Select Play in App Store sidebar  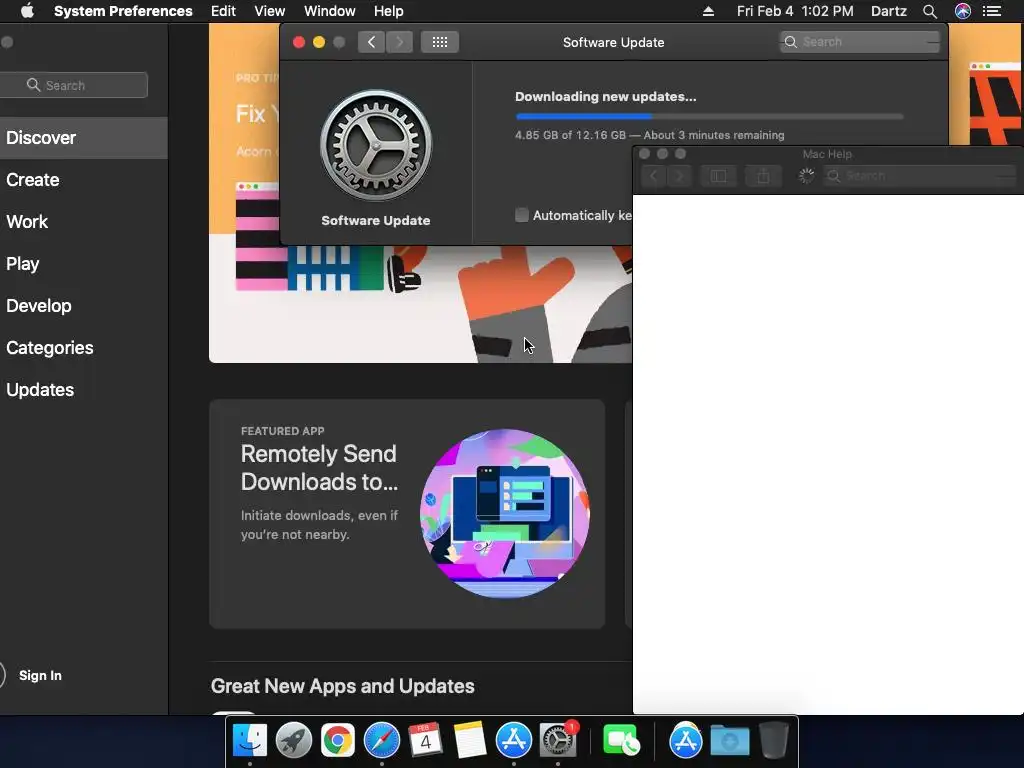pos(84,264)
